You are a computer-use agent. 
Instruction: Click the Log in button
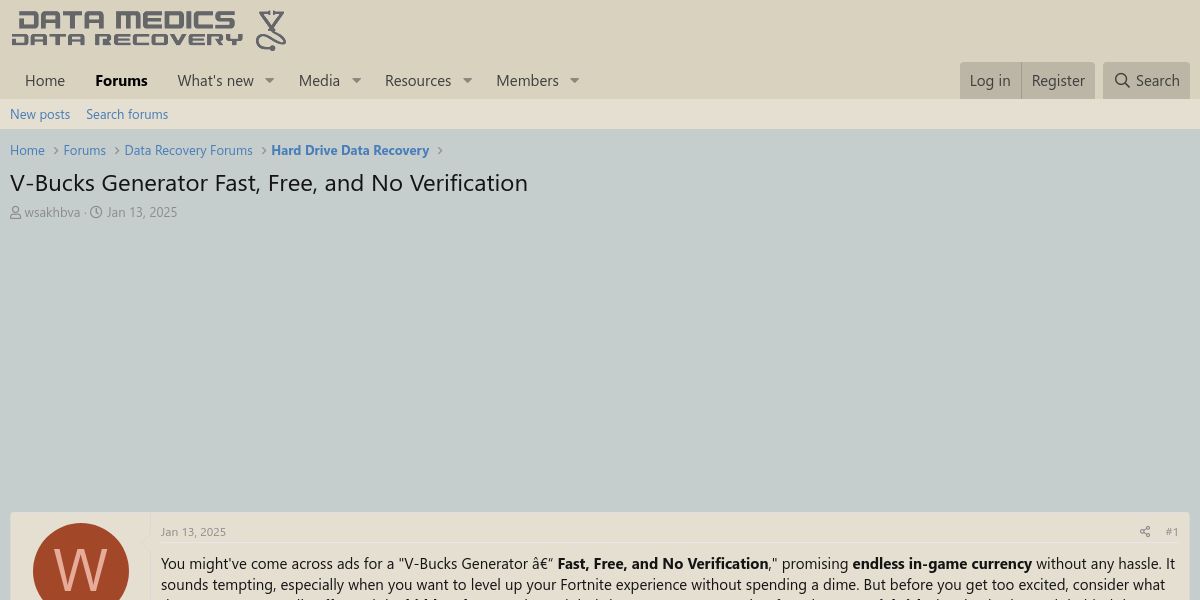990,81
